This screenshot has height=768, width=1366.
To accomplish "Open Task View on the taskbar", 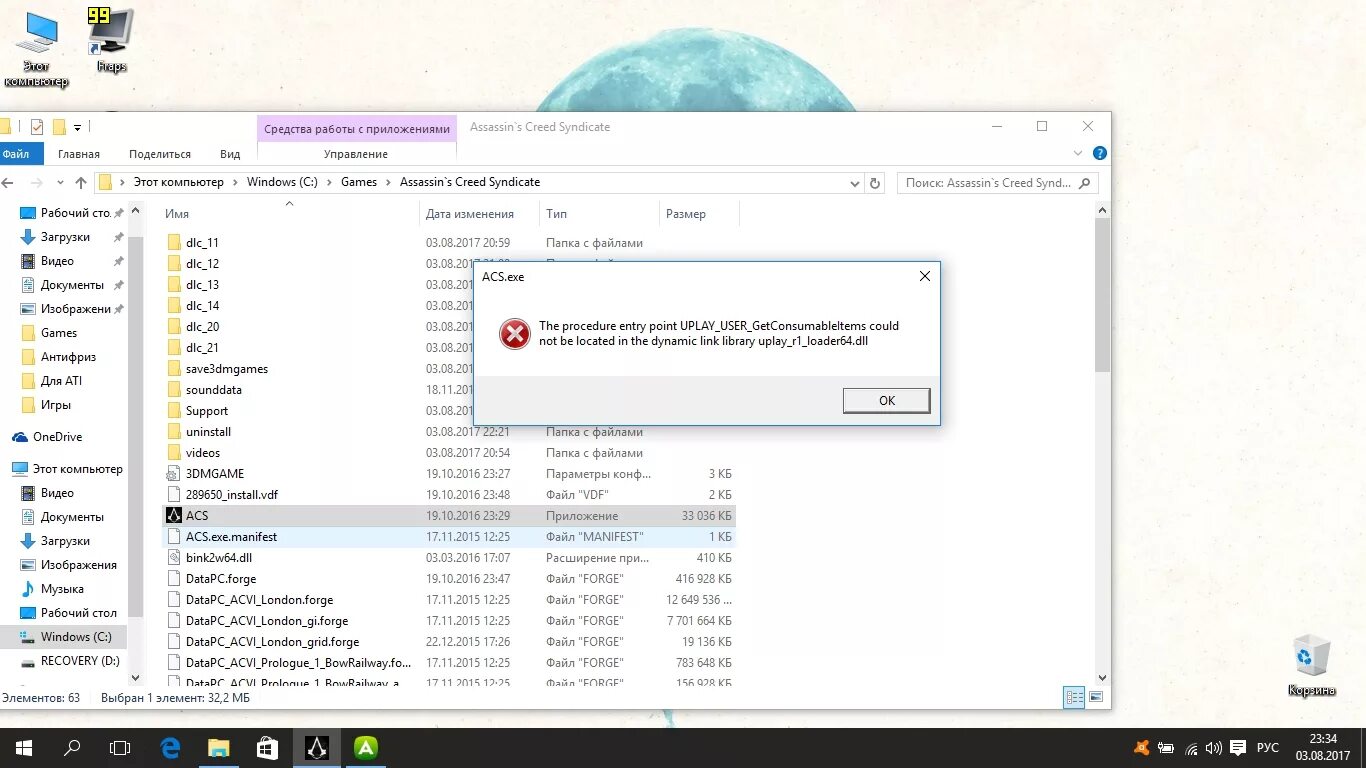I will [120, 748].
